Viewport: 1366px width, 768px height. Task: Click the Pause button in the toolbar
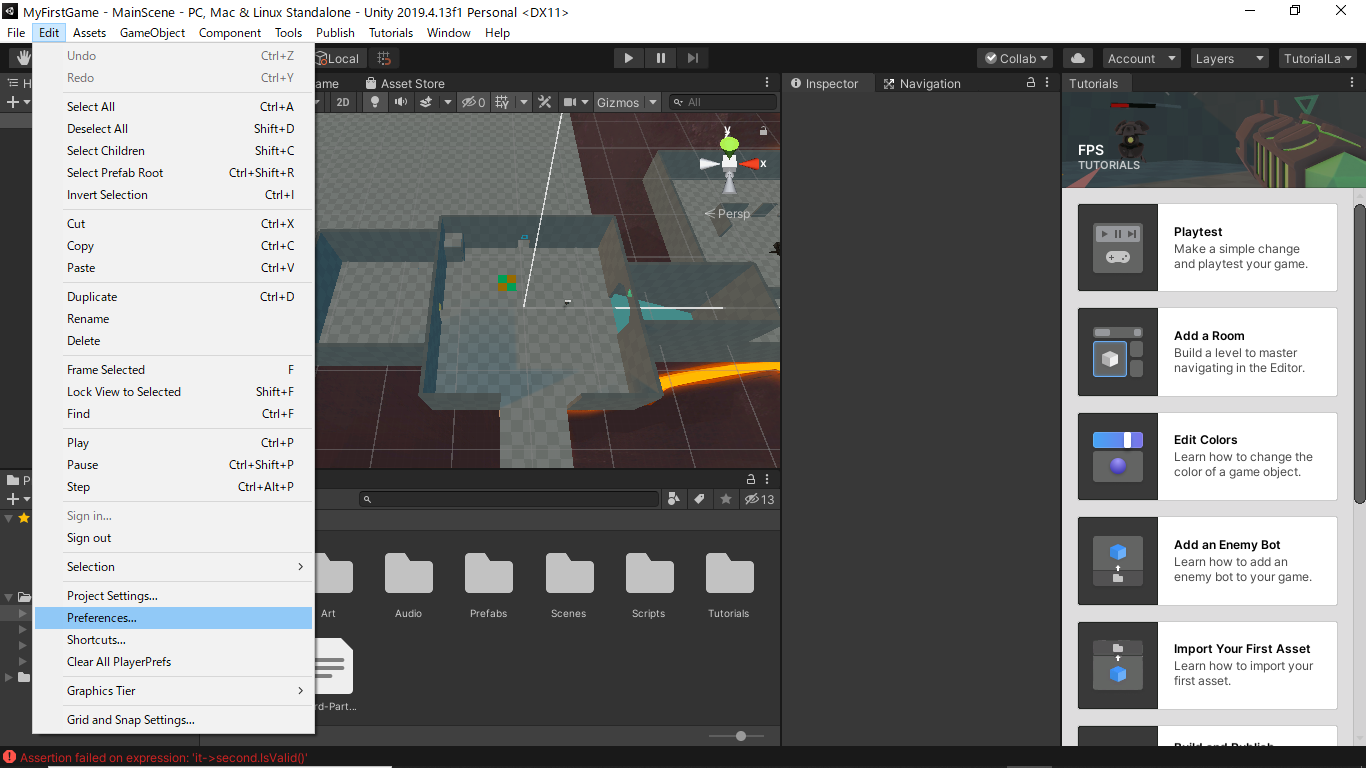(661, 58)
